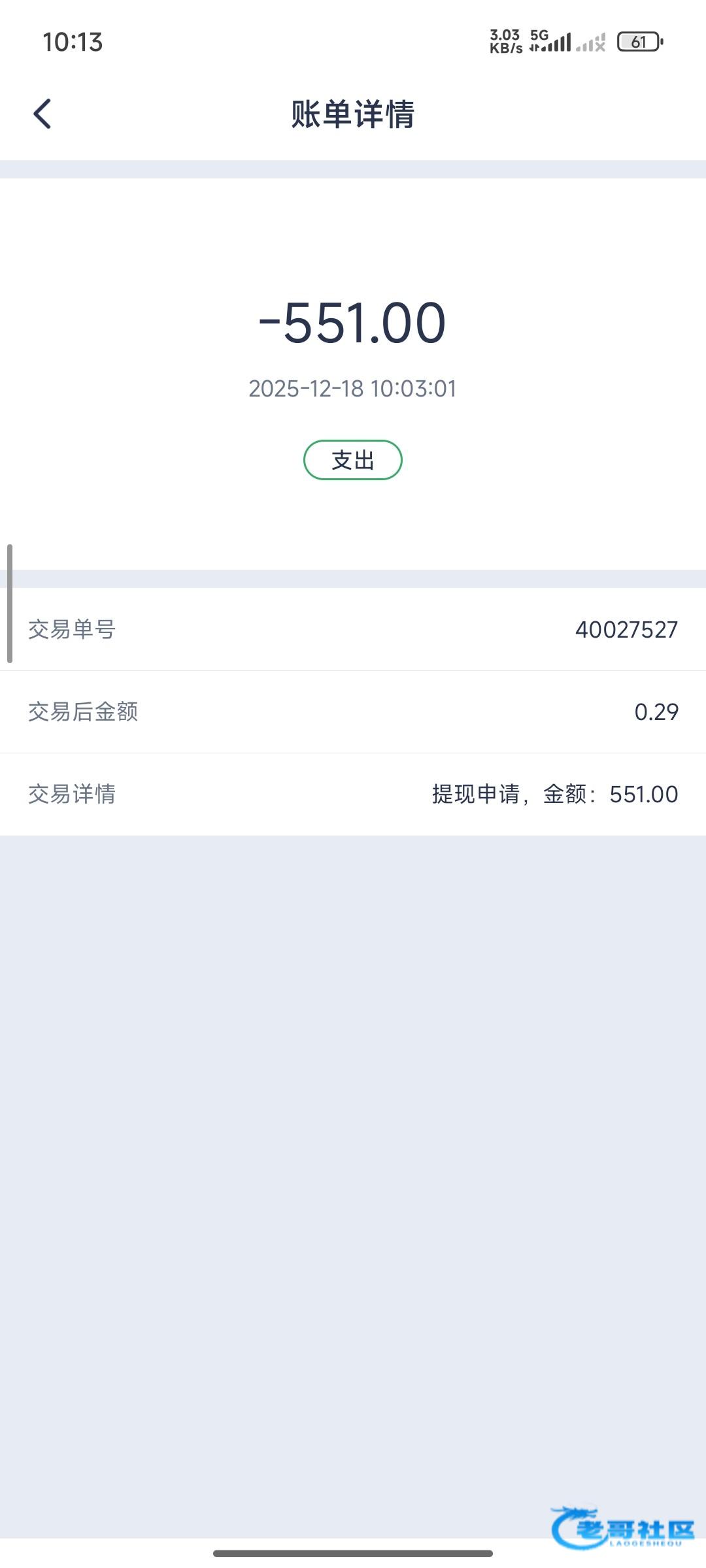Tap the 支出 status badge
Viewport: 706px width, 1568px height.
pyautogui.click(x=352, y=460)
